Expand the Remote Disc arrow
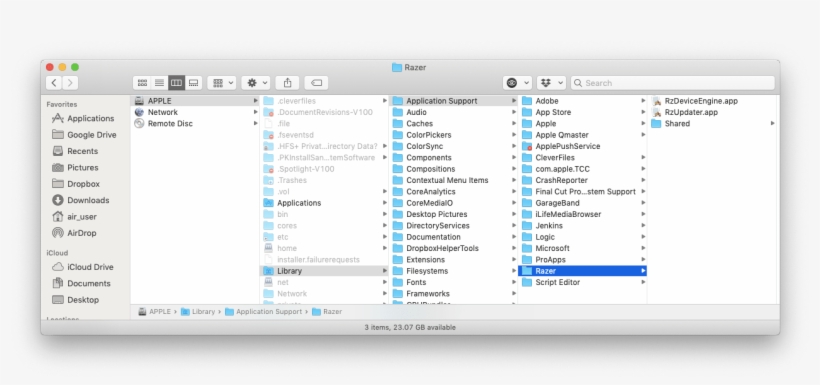This screenshot has height=385, width=820. [x=256, y=123]
